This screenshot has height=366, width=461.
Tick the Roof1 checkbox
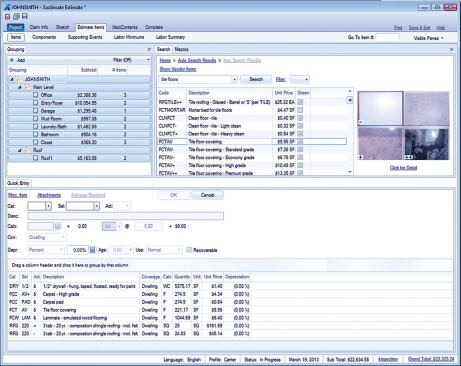(36, 158)
